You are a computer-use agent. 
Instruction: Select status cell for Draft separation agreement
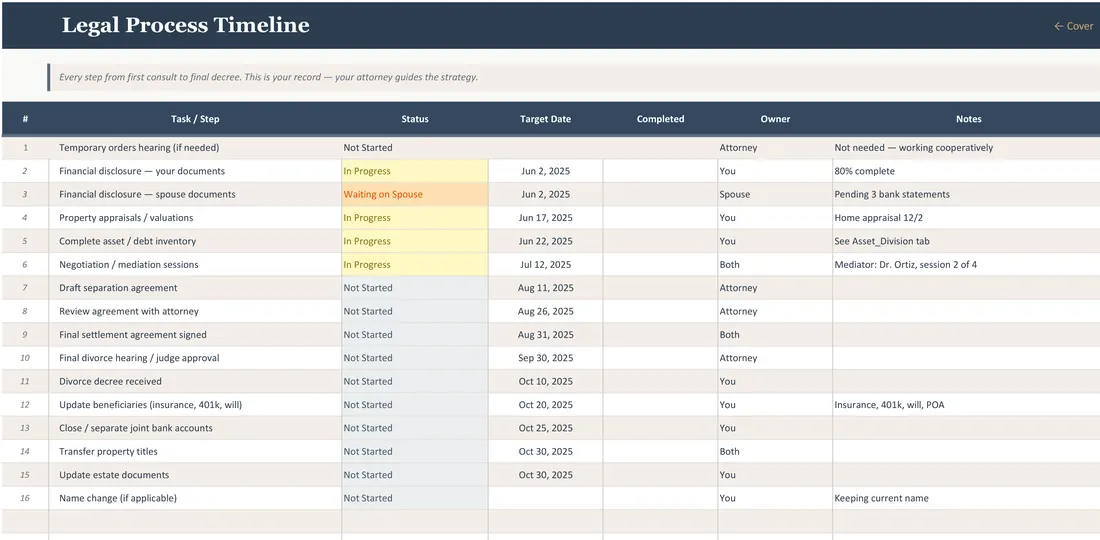[415, 288]
